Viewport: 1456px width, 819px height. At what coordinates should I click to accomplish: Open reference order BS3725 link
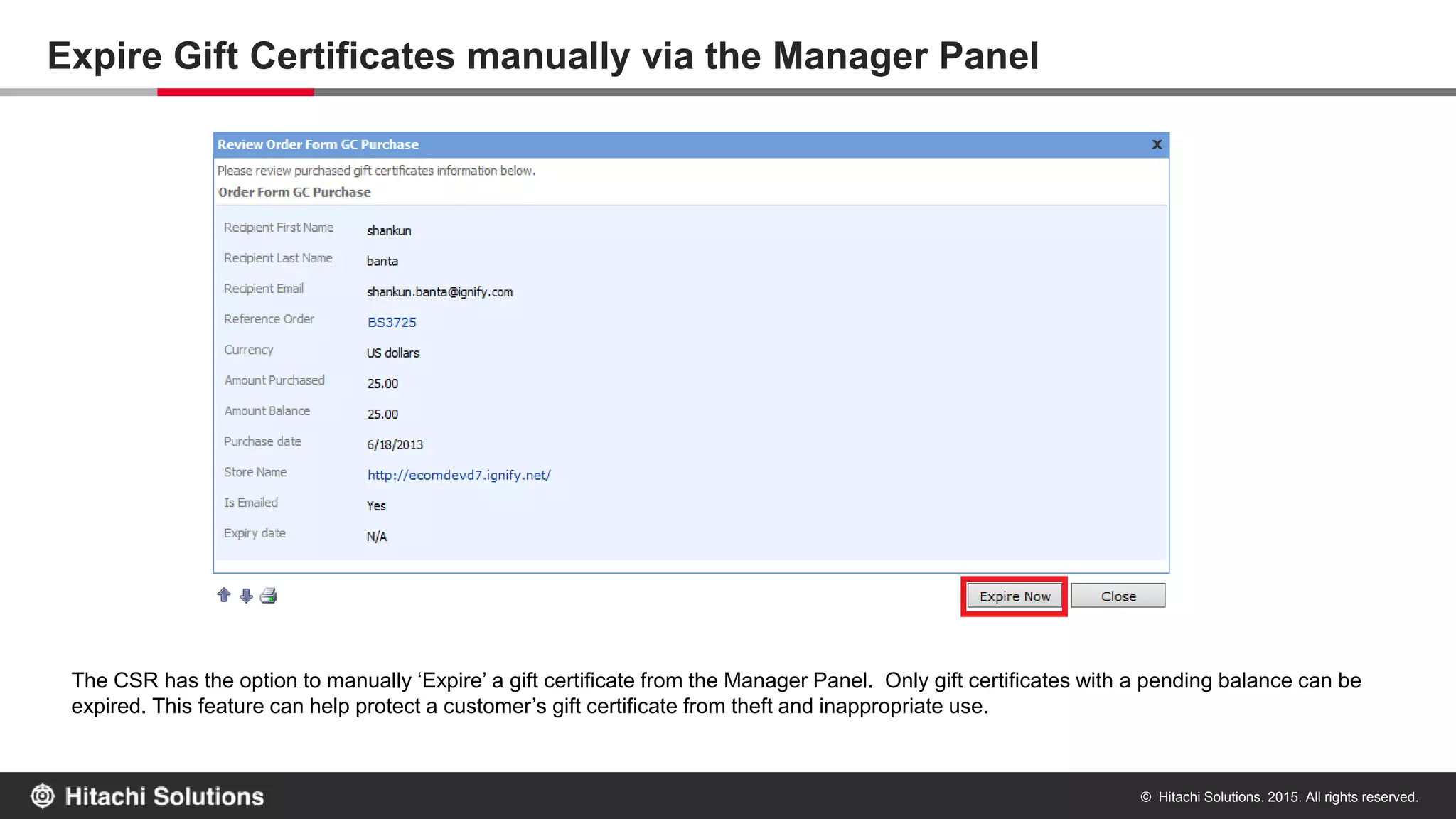pyautogui.click(x=392, y=322)
